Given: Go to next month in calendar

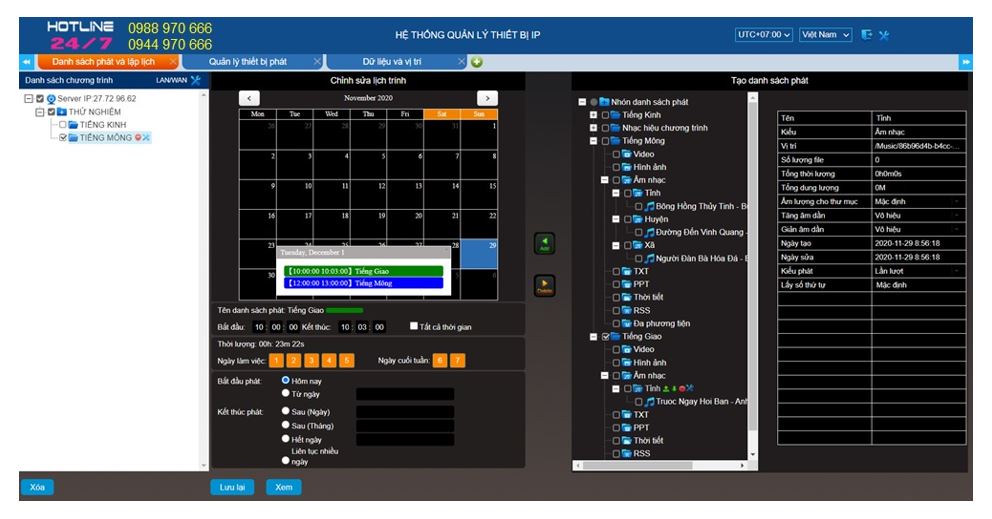Looking at the screenshot, I should [486, 98].
